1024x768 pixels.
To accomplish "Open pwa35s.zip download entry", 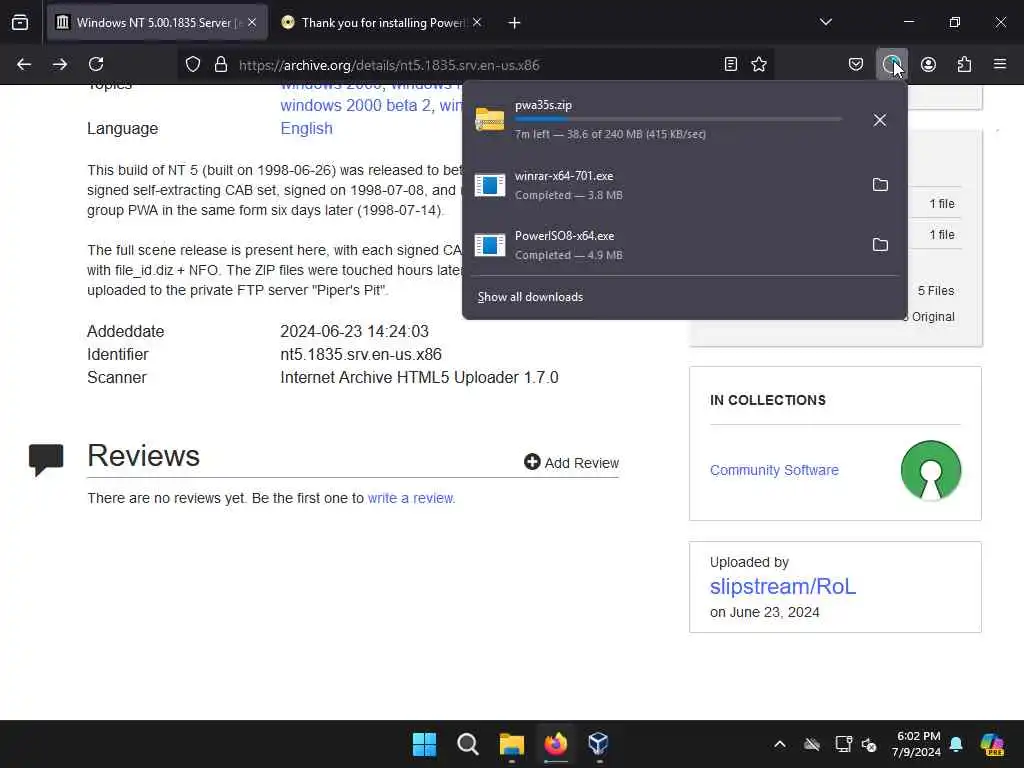I will click(x=663, y=120).
